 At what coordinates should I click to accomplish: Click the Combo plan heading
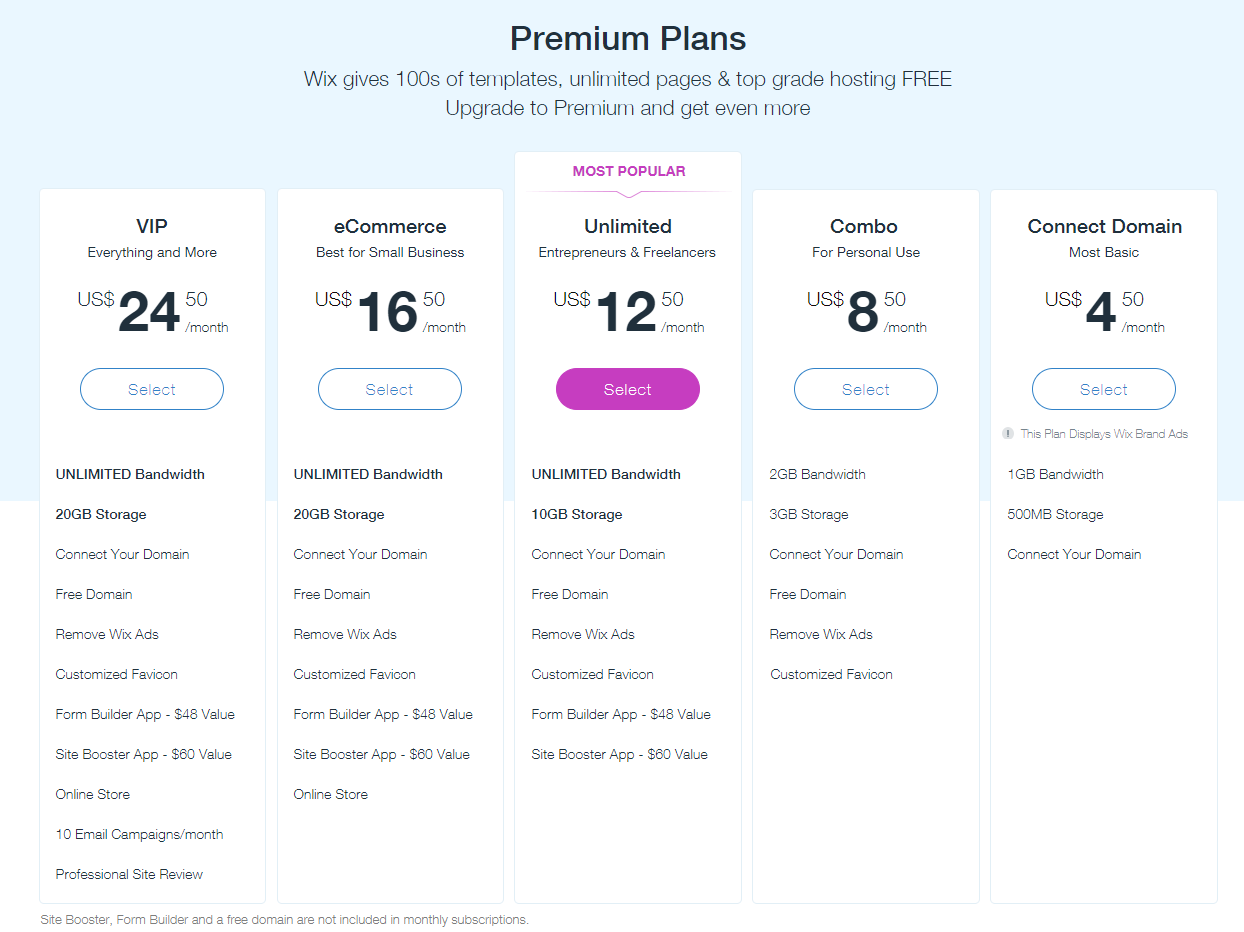[864, 226]
